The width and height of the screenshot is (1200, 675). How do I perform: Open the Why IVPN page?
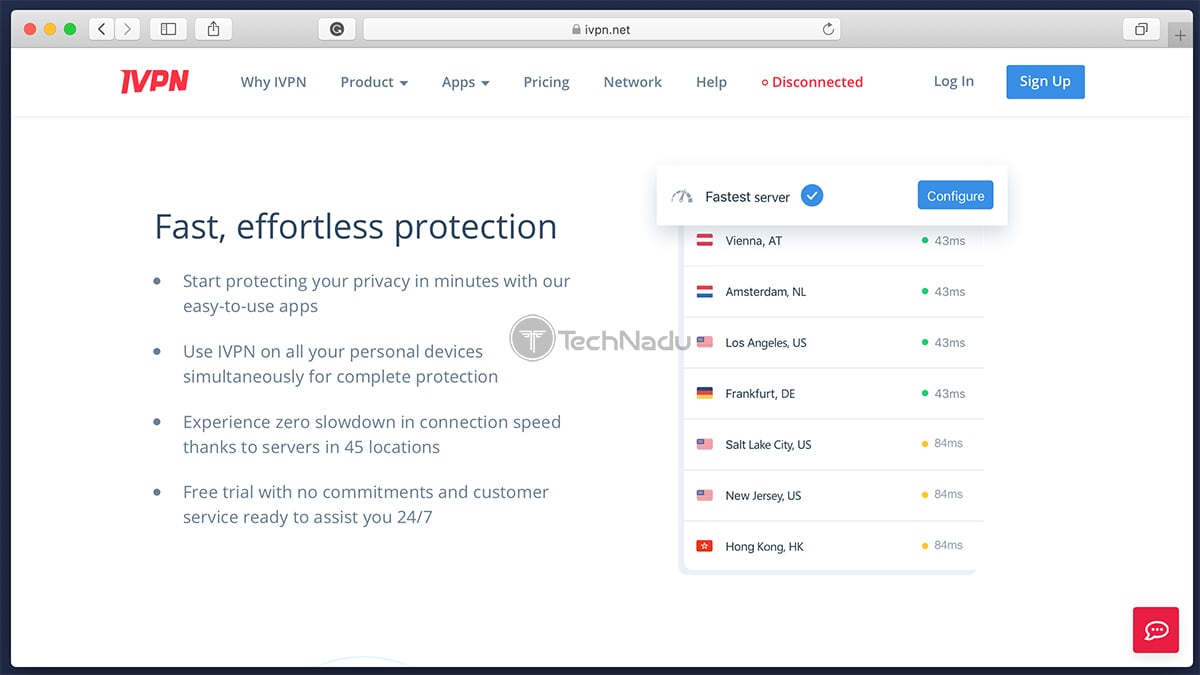[x=273, y=82]
